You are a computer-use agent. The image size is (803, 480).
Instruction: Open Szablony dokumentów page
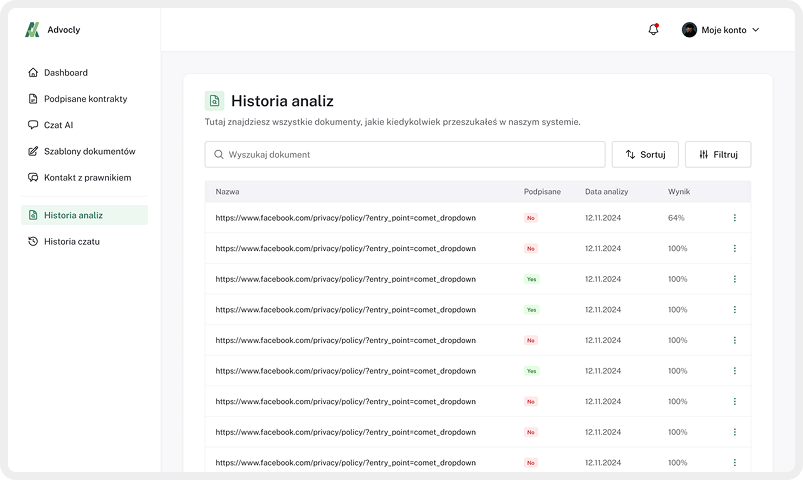[x=84, y=151]
